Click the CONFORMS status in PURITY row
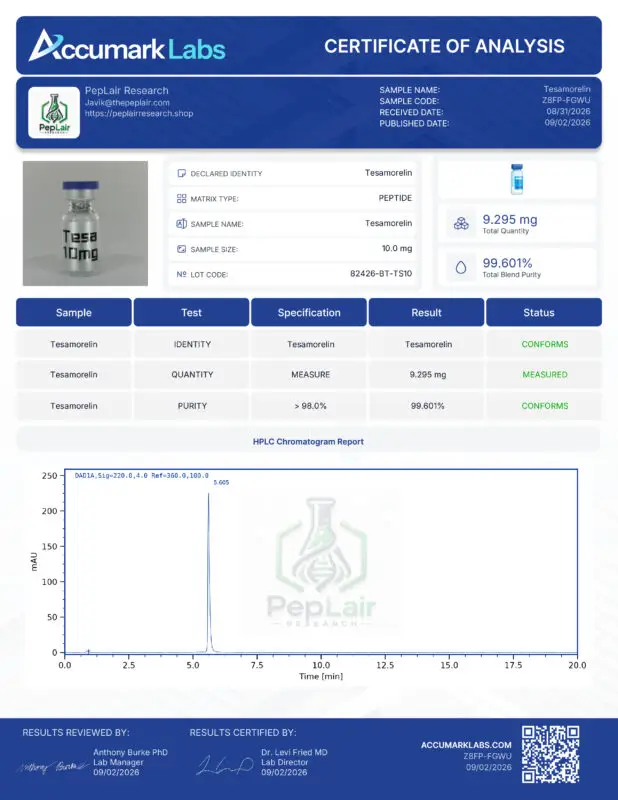The image size is (618, 800). tap(545, 406)
